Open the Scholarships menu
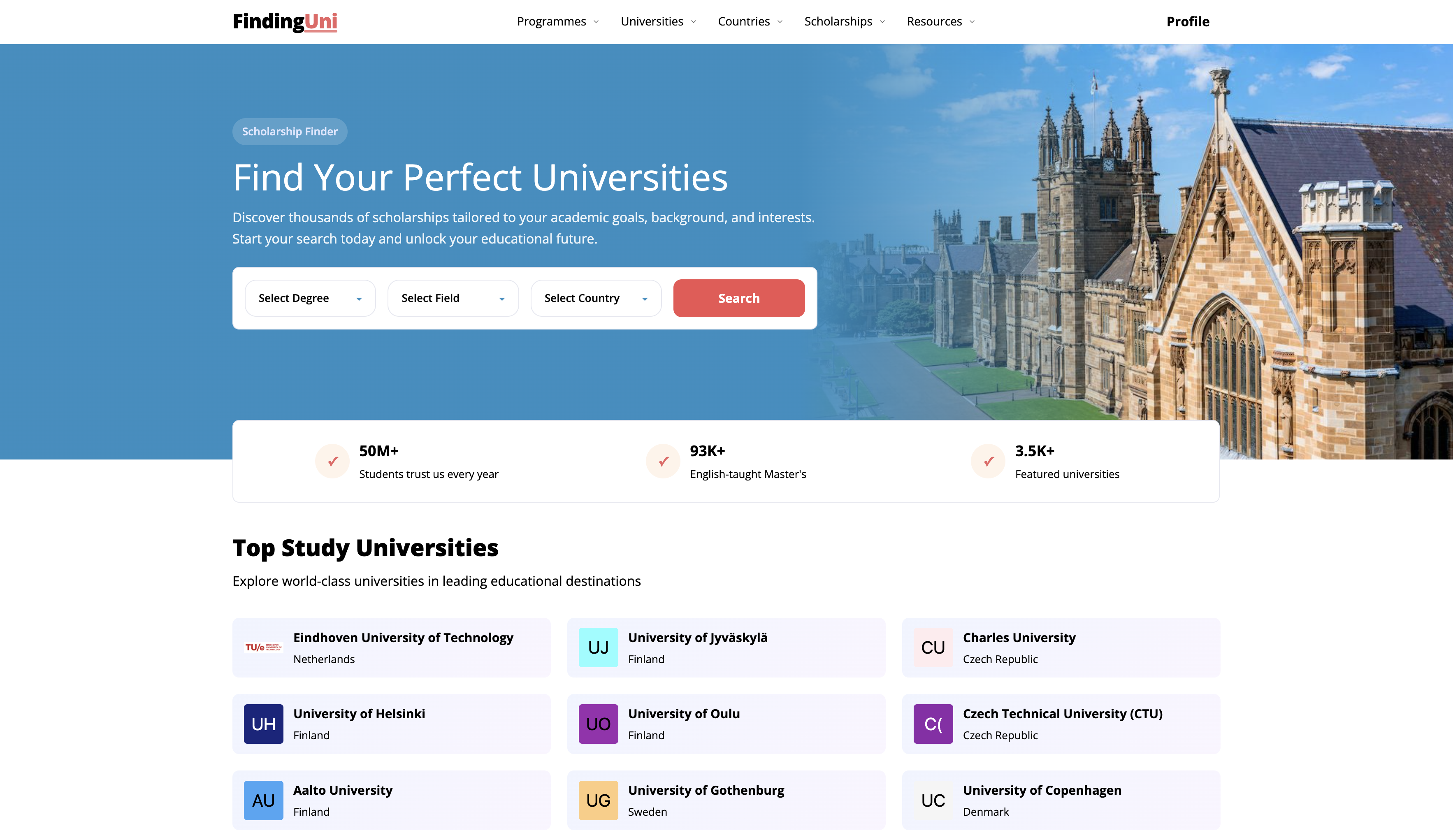 point(838,21)
